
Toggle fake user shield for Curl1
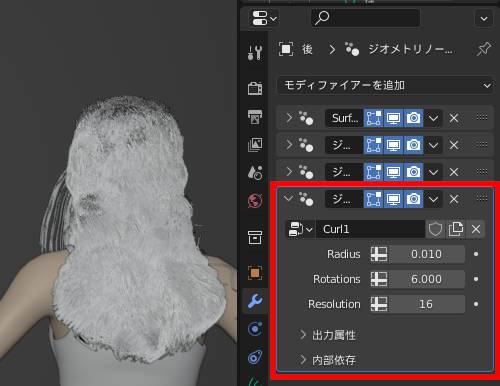point(435,229)
